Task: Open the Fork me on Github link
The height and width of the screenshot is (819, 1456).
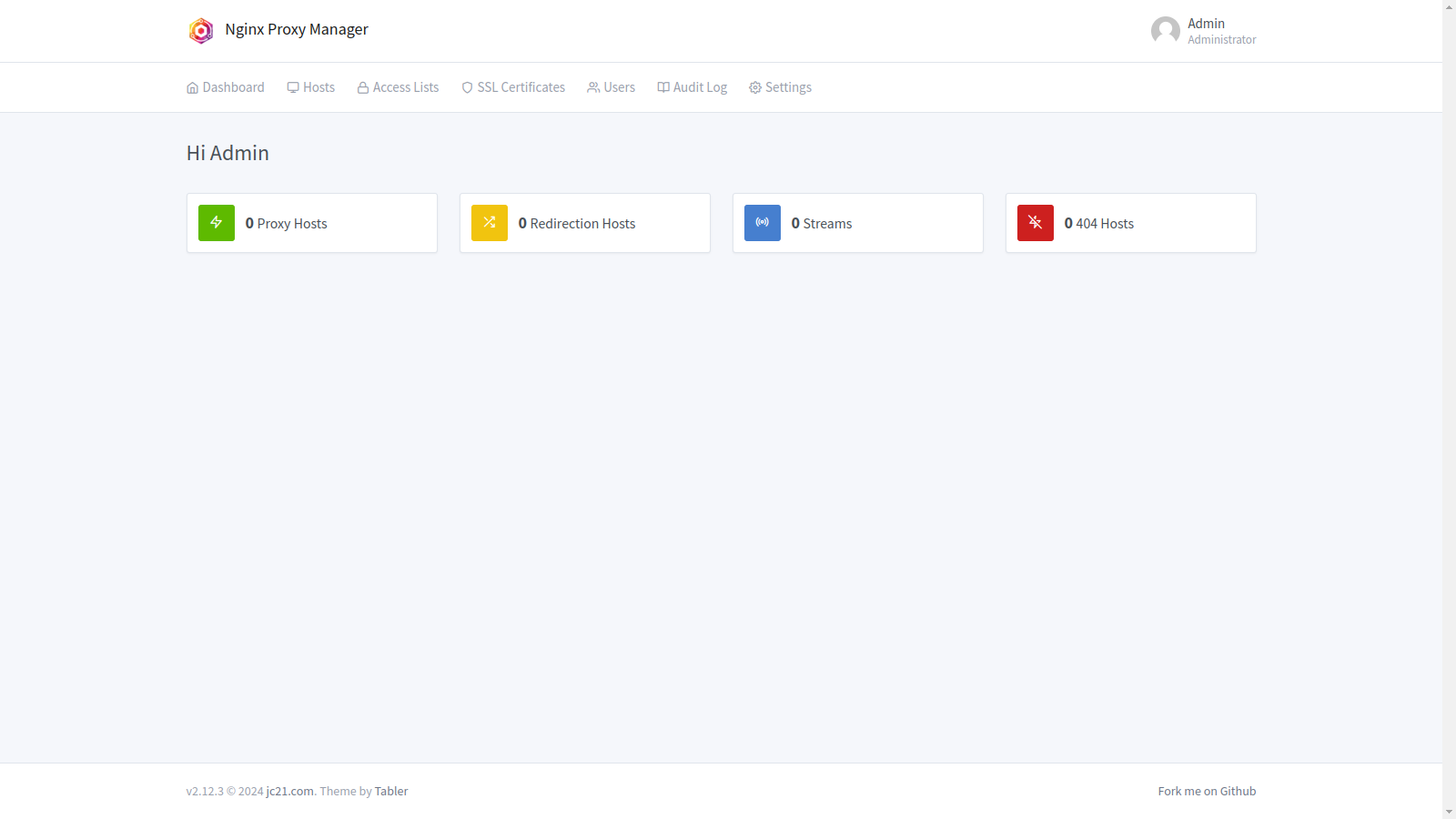Action: (1207, 792)
